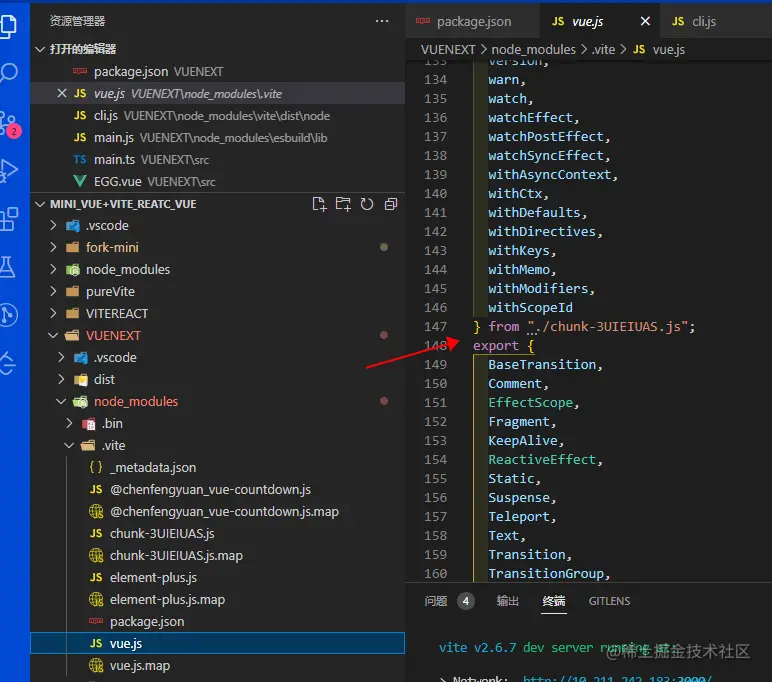Click the chunk-3UIEIUAS.js import path in code

click(608, 326)
